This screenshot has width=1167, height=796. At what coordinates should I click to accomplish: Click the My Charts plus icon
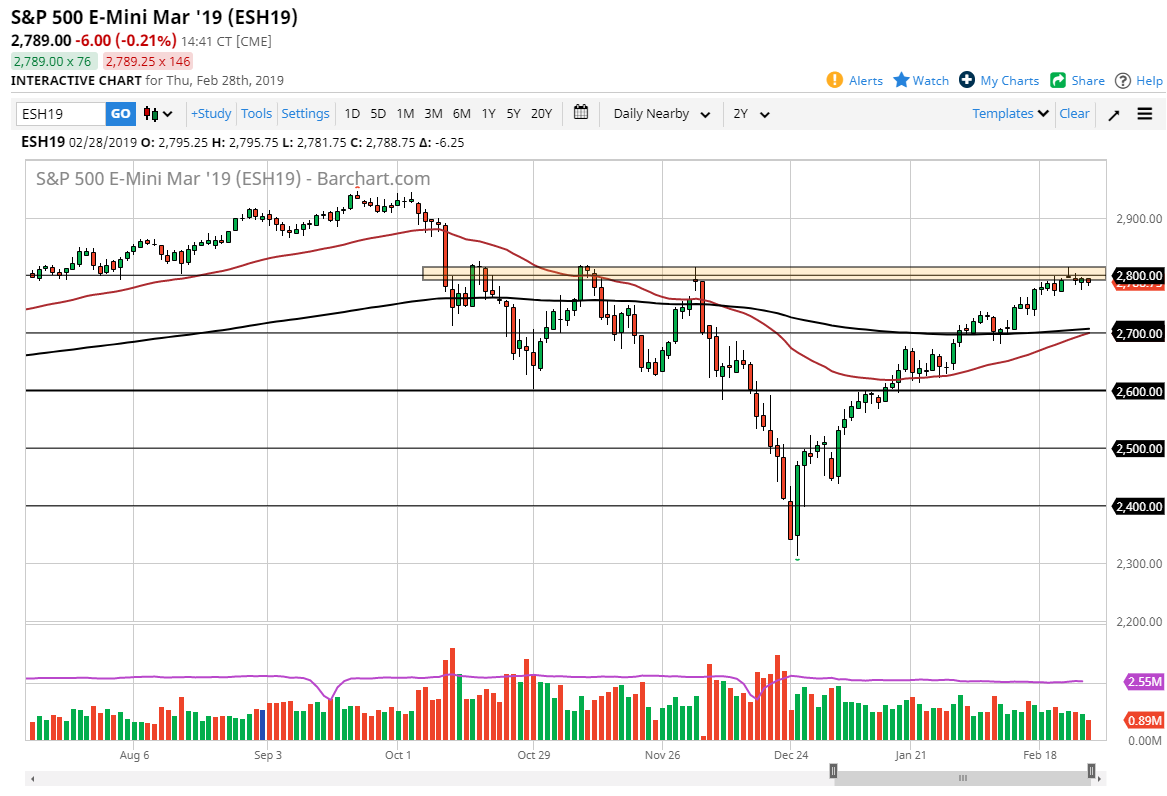(966, 81)
